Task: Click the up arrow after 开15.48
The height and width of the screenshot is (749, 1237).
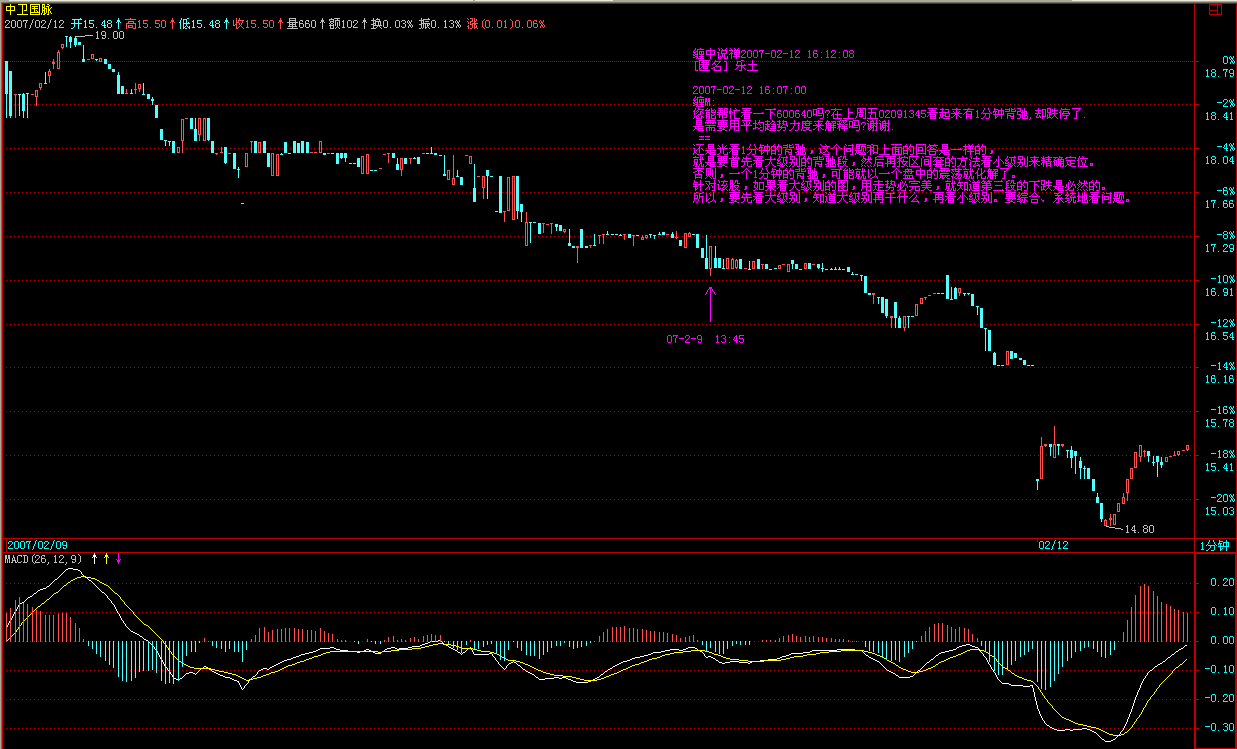Action: pos(118,23)
